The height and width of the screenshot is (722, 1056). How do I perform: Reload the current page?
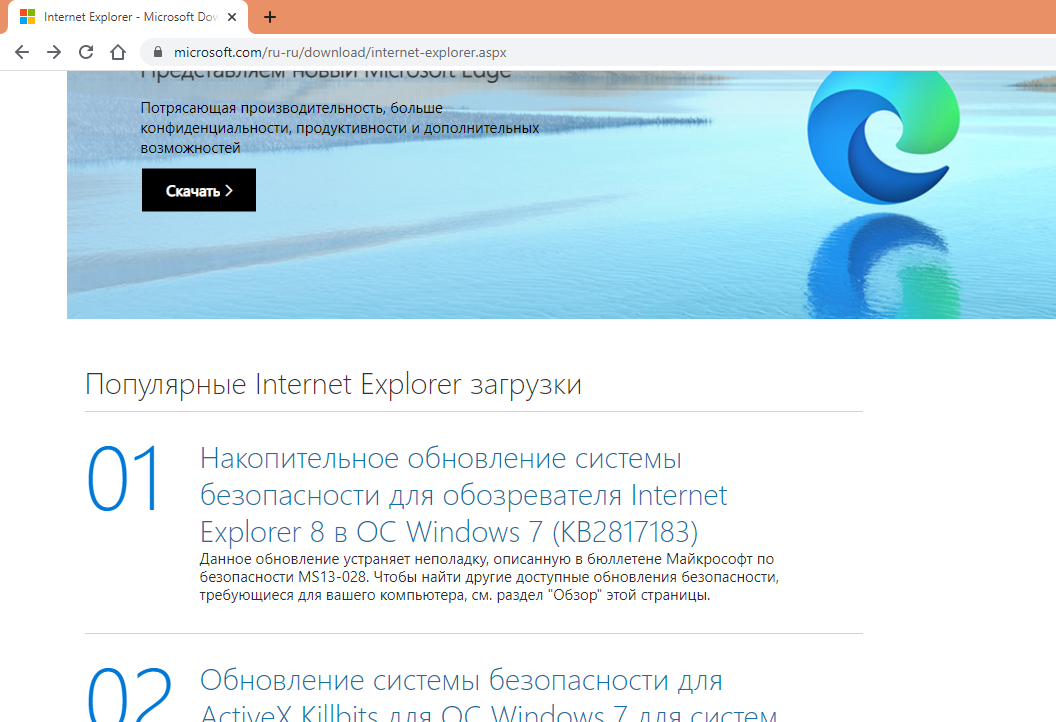point(86,53)
